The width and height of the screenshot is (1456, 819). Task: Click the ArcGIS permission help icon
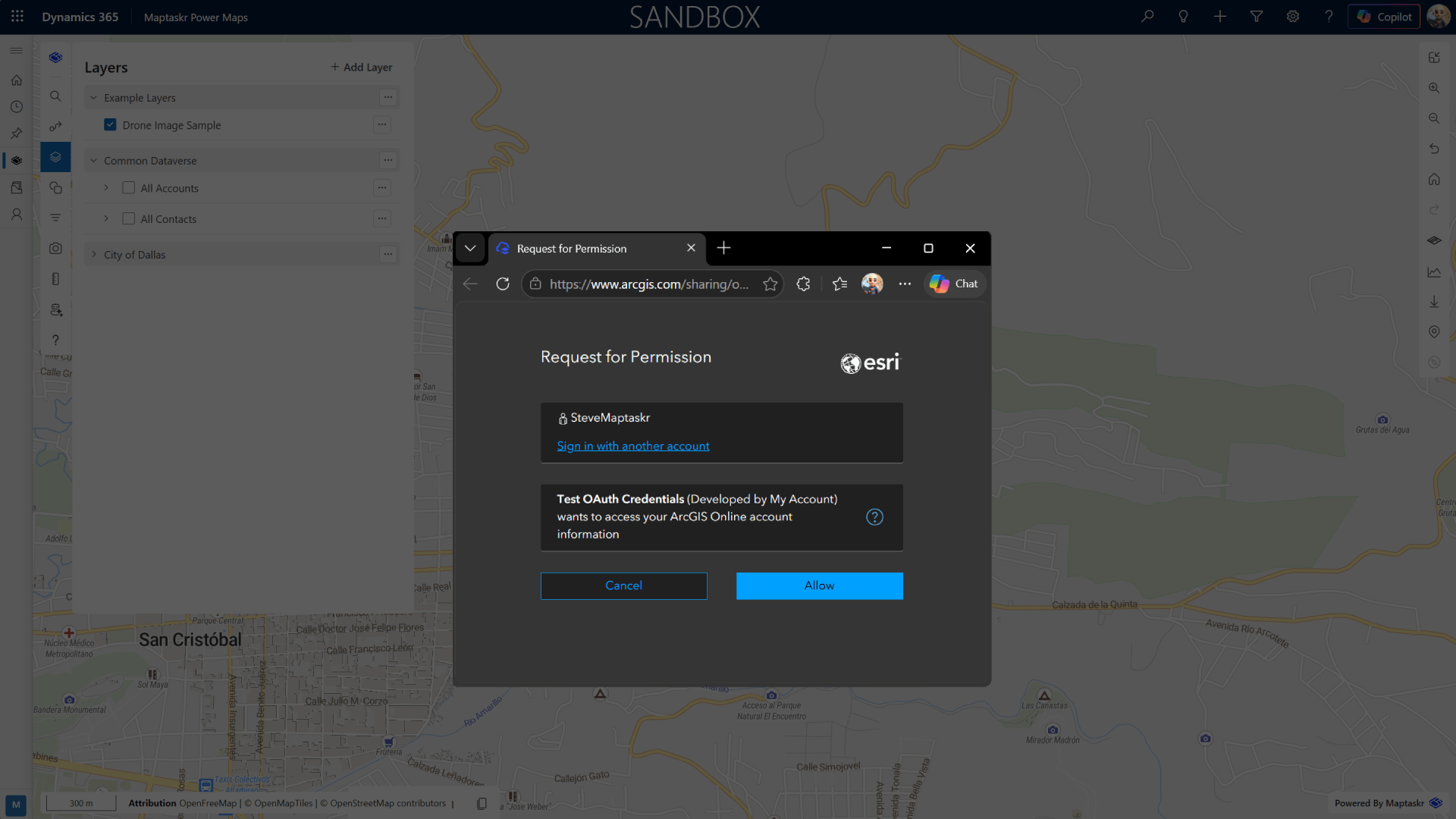874,517
